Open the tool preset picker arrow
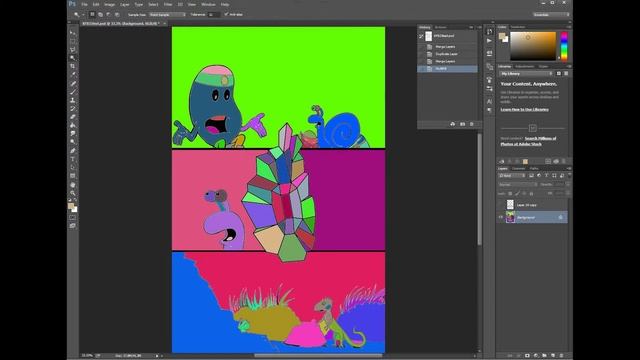Viewport: 640px width, 360px height. click(x=83, y=14)
